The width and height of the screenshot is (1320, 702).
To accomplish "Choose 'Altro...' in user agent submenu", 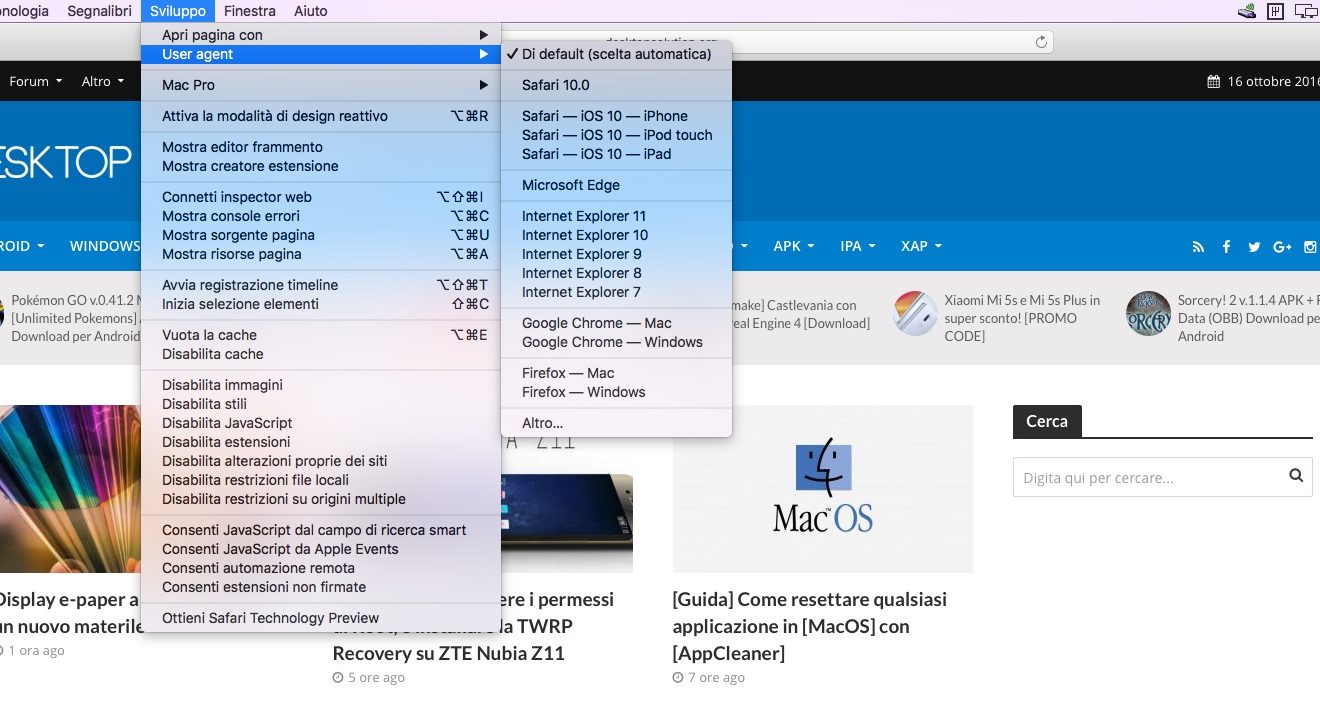I will point(616,423).
